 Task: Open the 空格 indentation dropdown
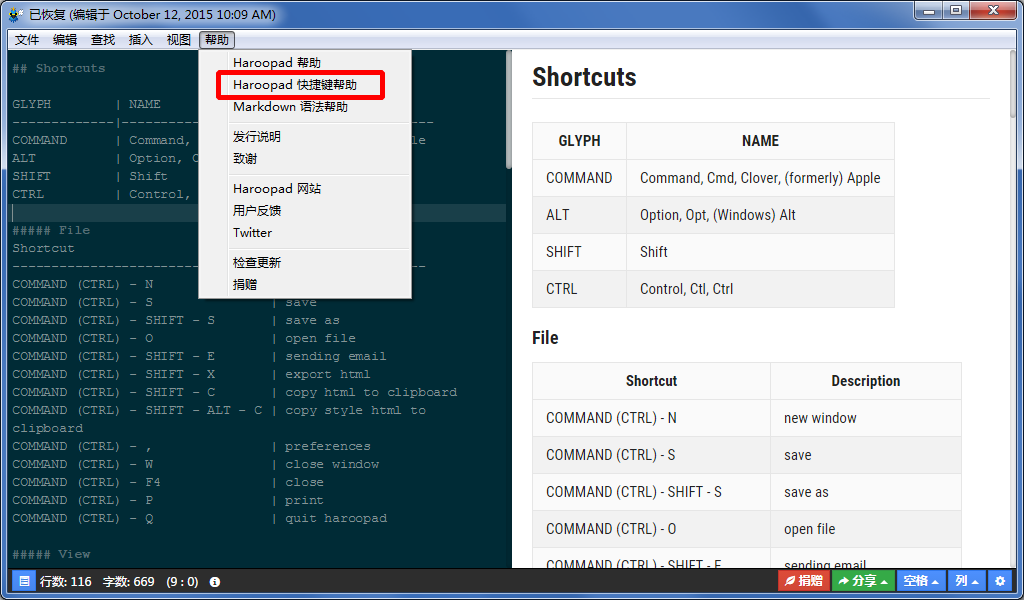pos(920,580)
